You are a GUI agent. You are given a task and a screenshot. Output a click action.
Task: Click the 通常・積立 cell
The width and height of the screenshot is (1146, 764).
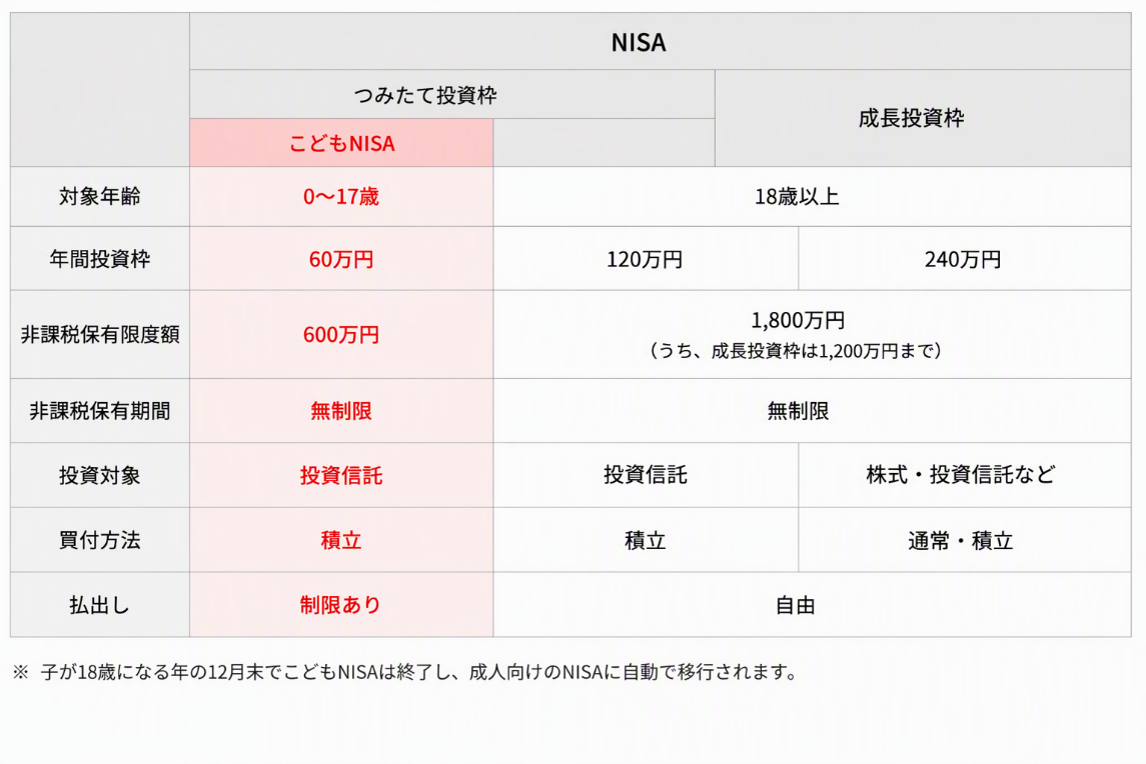coord(965,540)
